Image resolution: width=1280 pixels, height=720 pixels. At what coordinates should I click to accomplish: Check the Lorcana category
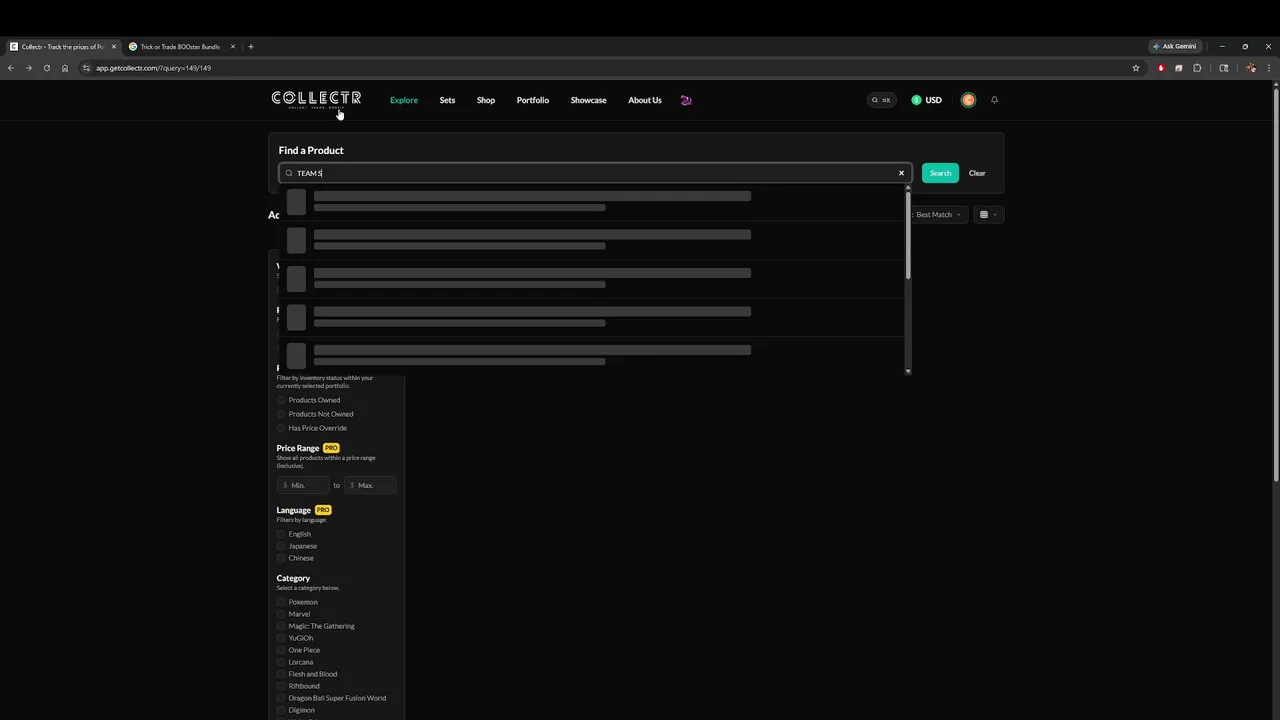pos(282,662)
